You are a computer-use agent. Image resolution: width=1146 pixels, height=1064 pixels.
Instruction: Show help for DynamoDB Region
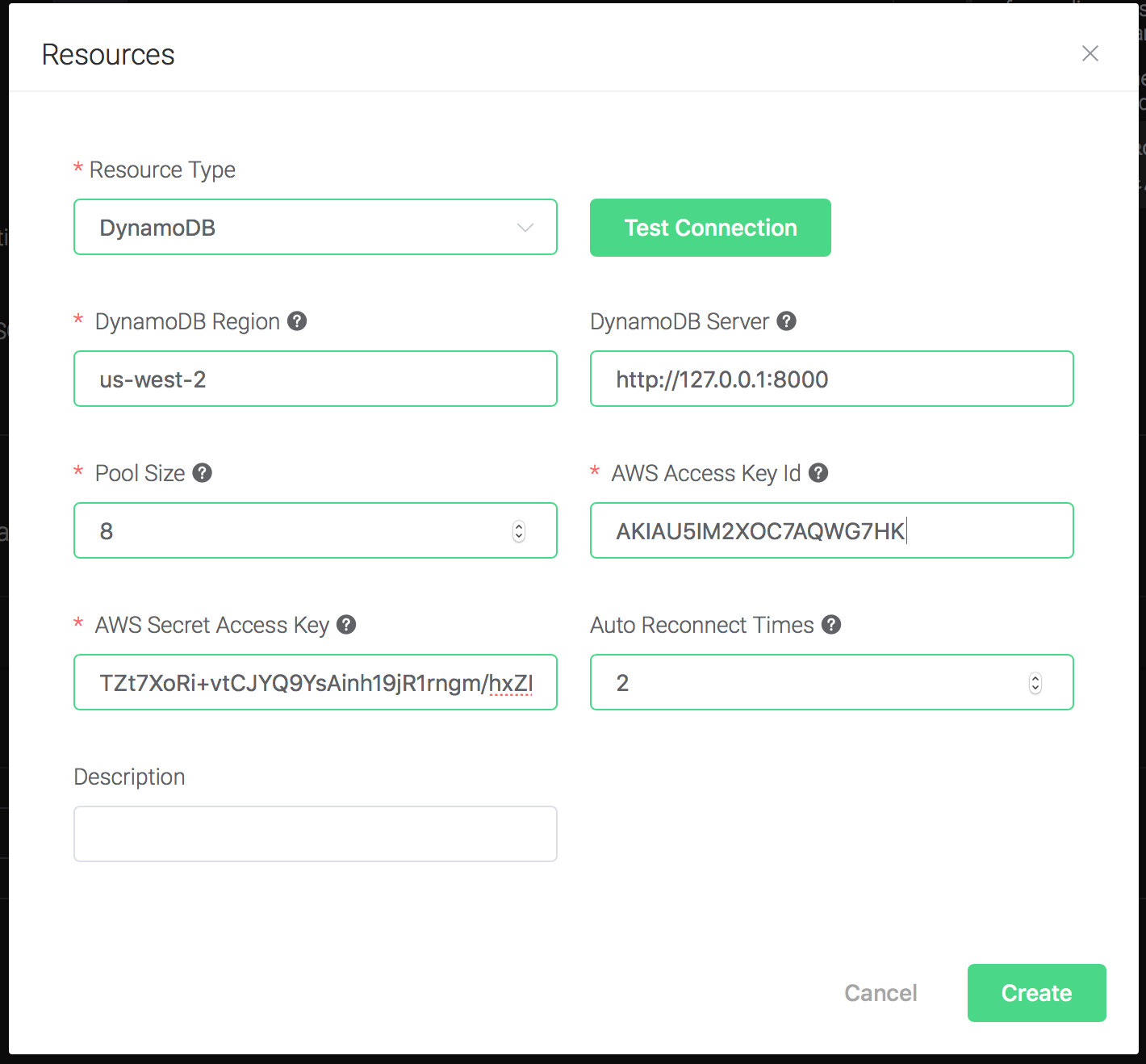297,321
